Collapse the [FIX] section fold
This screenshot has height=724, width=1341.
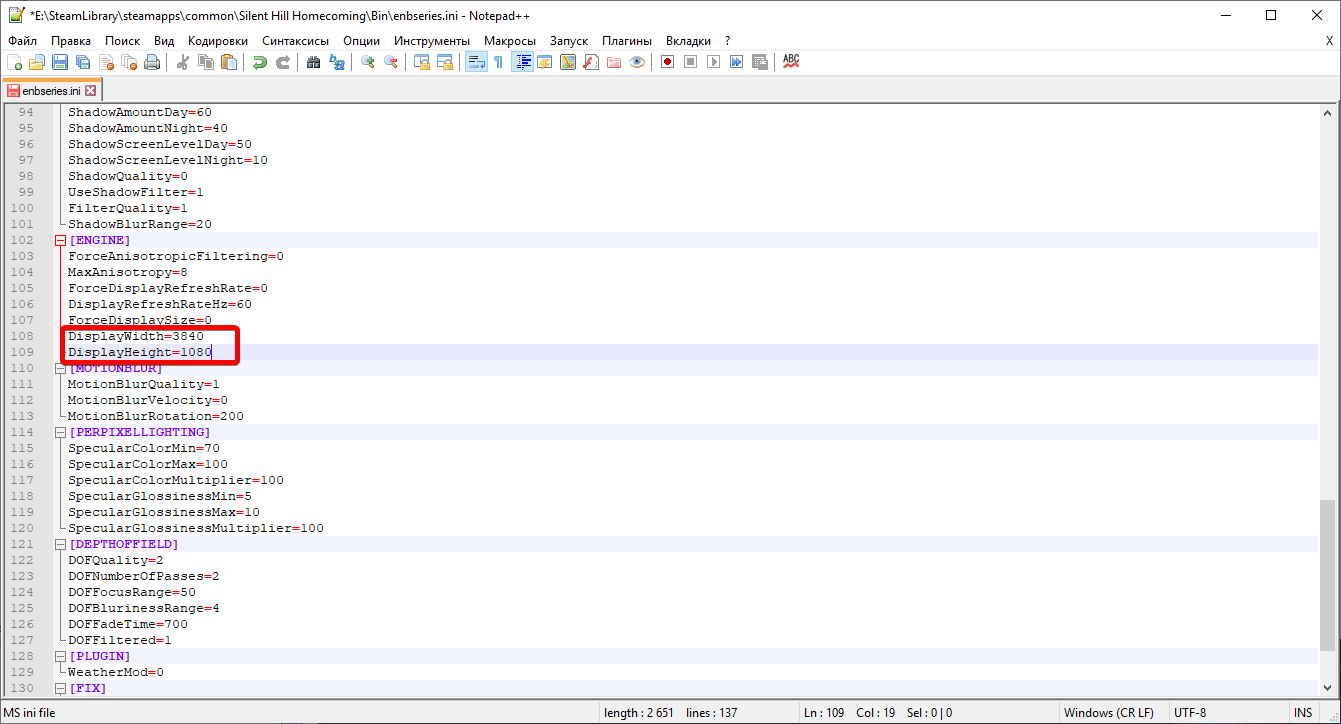59,688
